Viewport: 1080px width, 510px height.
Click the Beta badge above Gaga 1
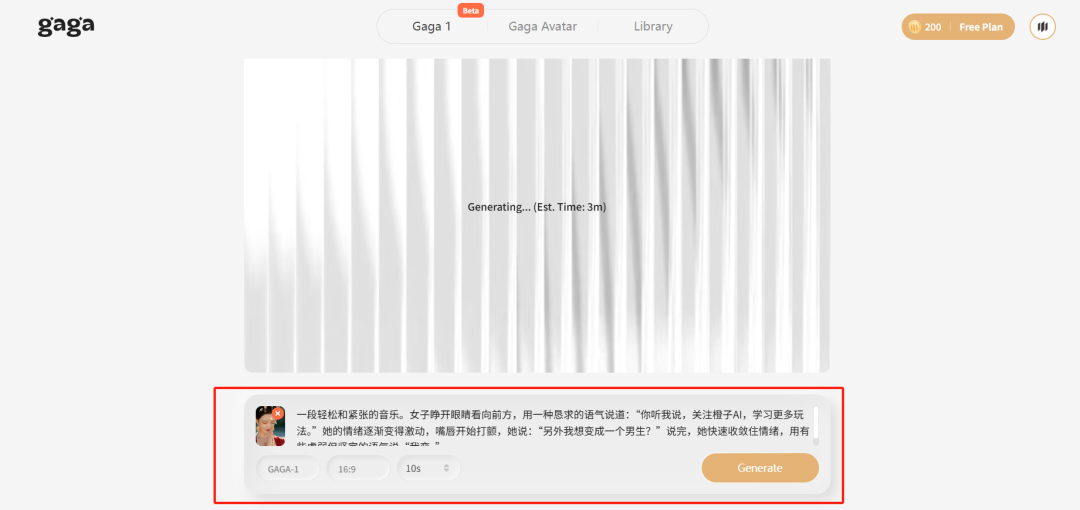click(471, 11)
